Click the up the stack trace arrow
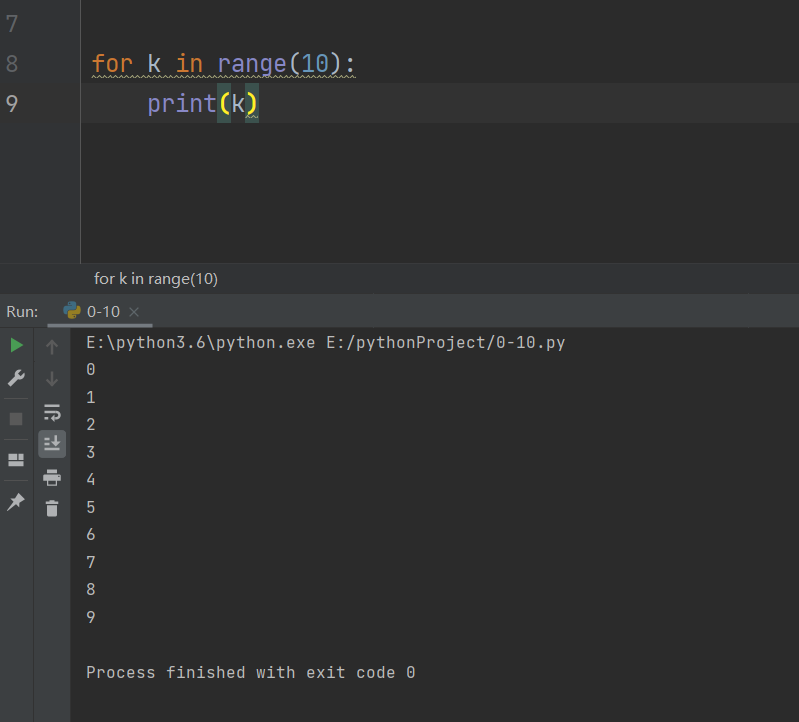799x722 pixels. (x=52, y=347)
